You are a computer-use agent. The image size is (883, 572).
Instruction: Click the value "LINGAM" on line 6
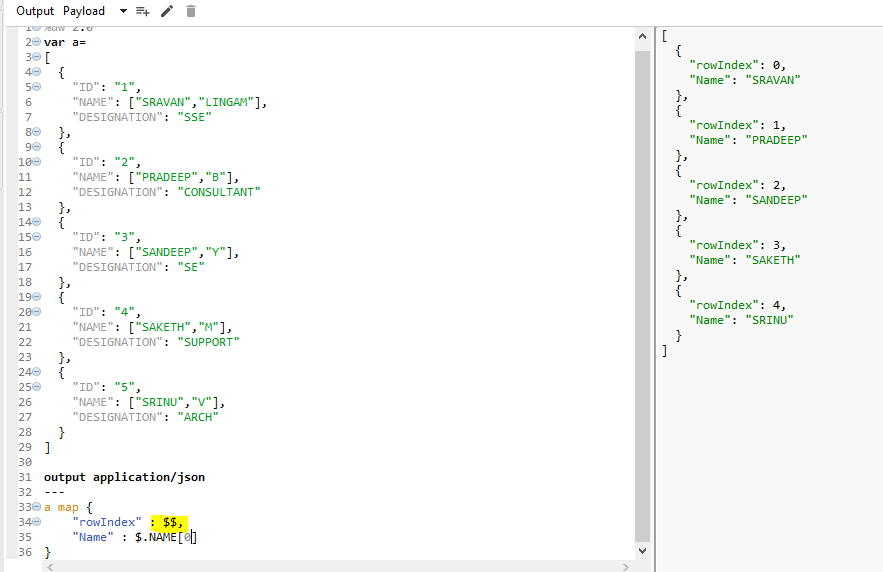tap(226, 102)
